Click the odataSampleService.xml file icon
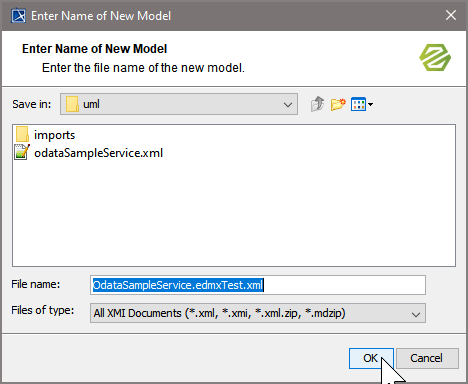This screenshot has width=468, height=384. (22, 152)
